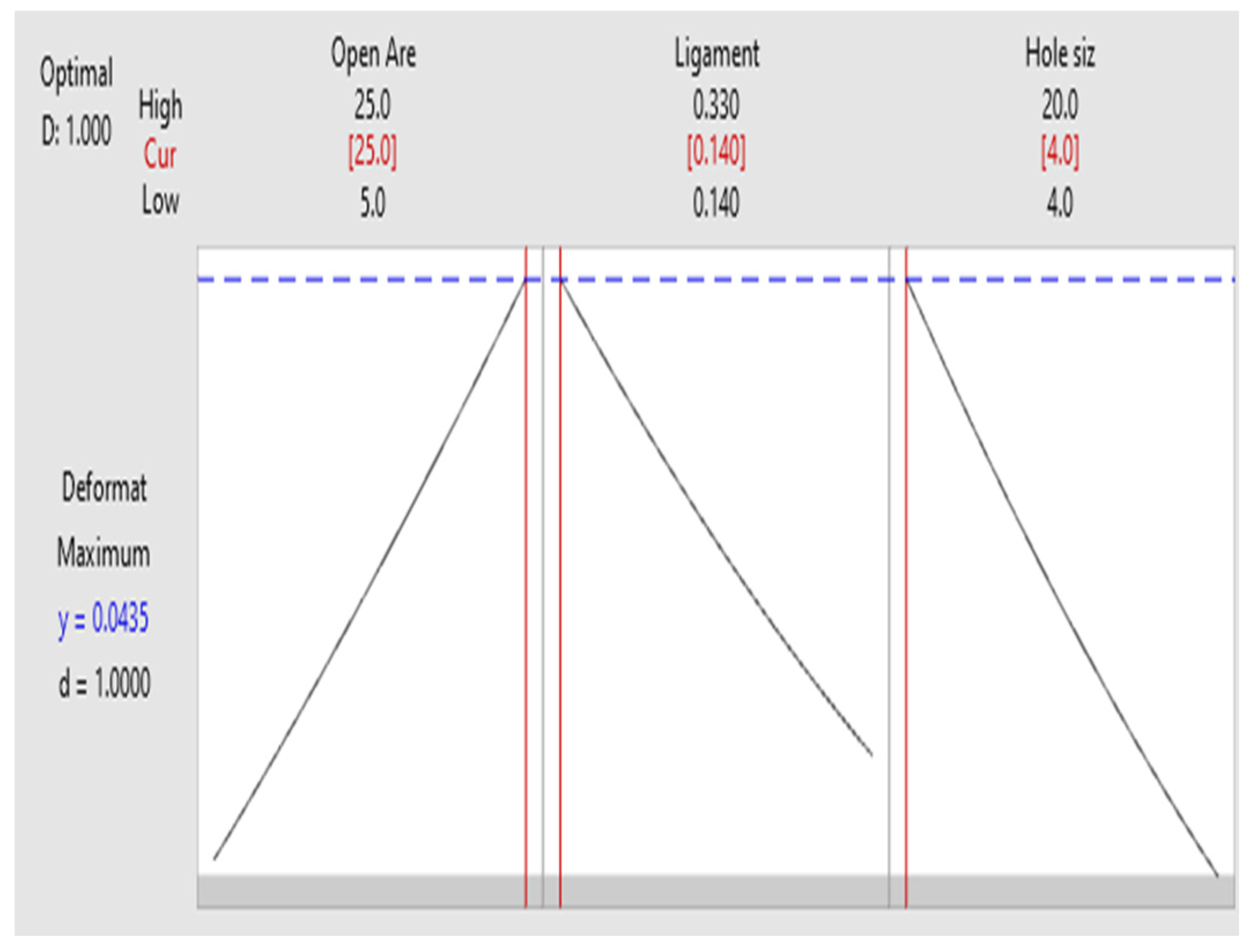The image size is (1252, 952).
Task: Click the bracketed current value [25.0] for Open Are
Action: point(372,153)
